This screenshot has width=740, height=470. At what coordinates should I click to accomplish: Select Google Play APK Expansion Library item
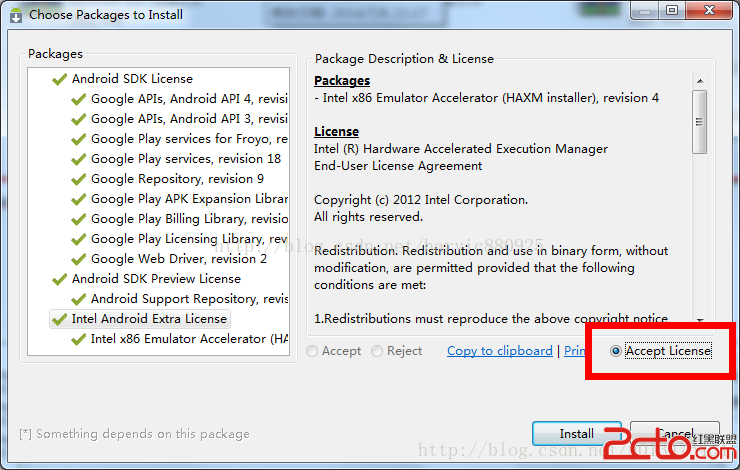[x=189, y=199]
